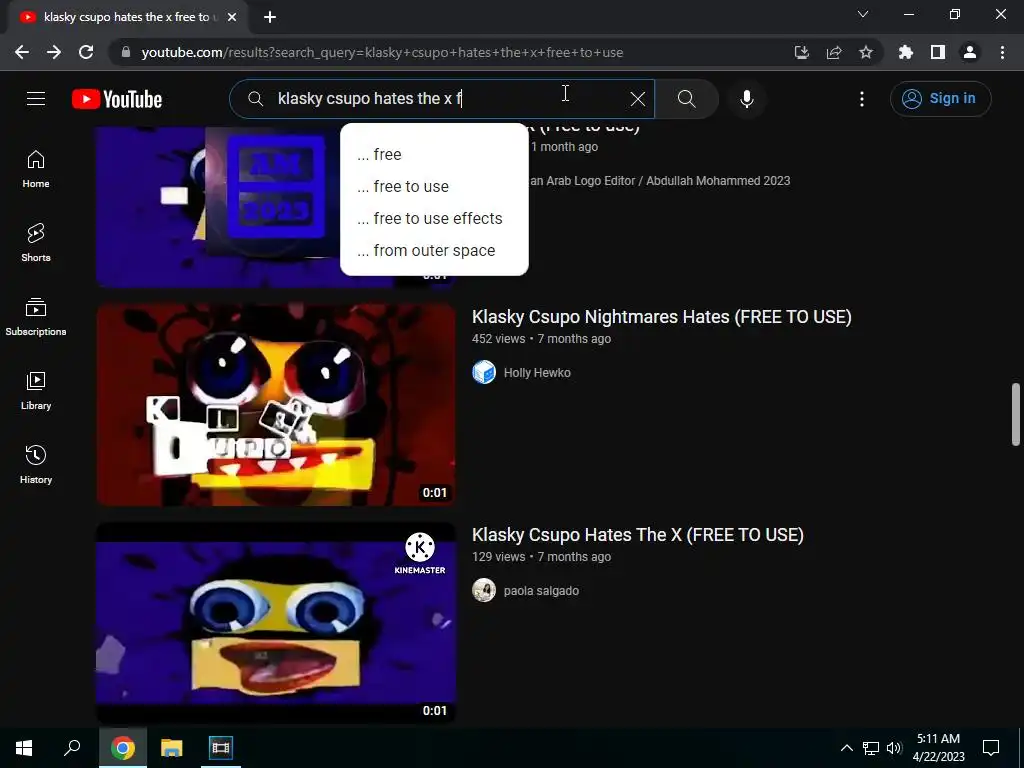
Task: Pick "... from outer space" suggestion
Action: pos(434,251)
